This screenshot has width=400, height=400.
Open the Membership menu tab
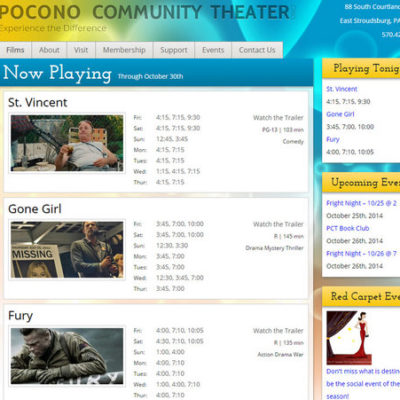tap(124, 50)
